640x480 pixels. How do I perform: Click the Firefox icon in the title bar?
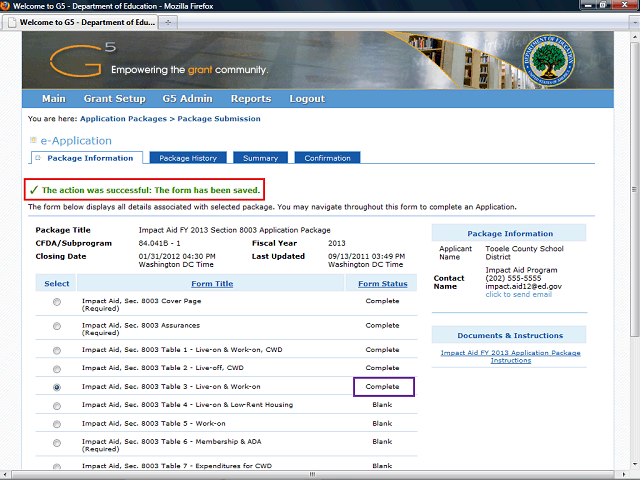click(9, 6)
